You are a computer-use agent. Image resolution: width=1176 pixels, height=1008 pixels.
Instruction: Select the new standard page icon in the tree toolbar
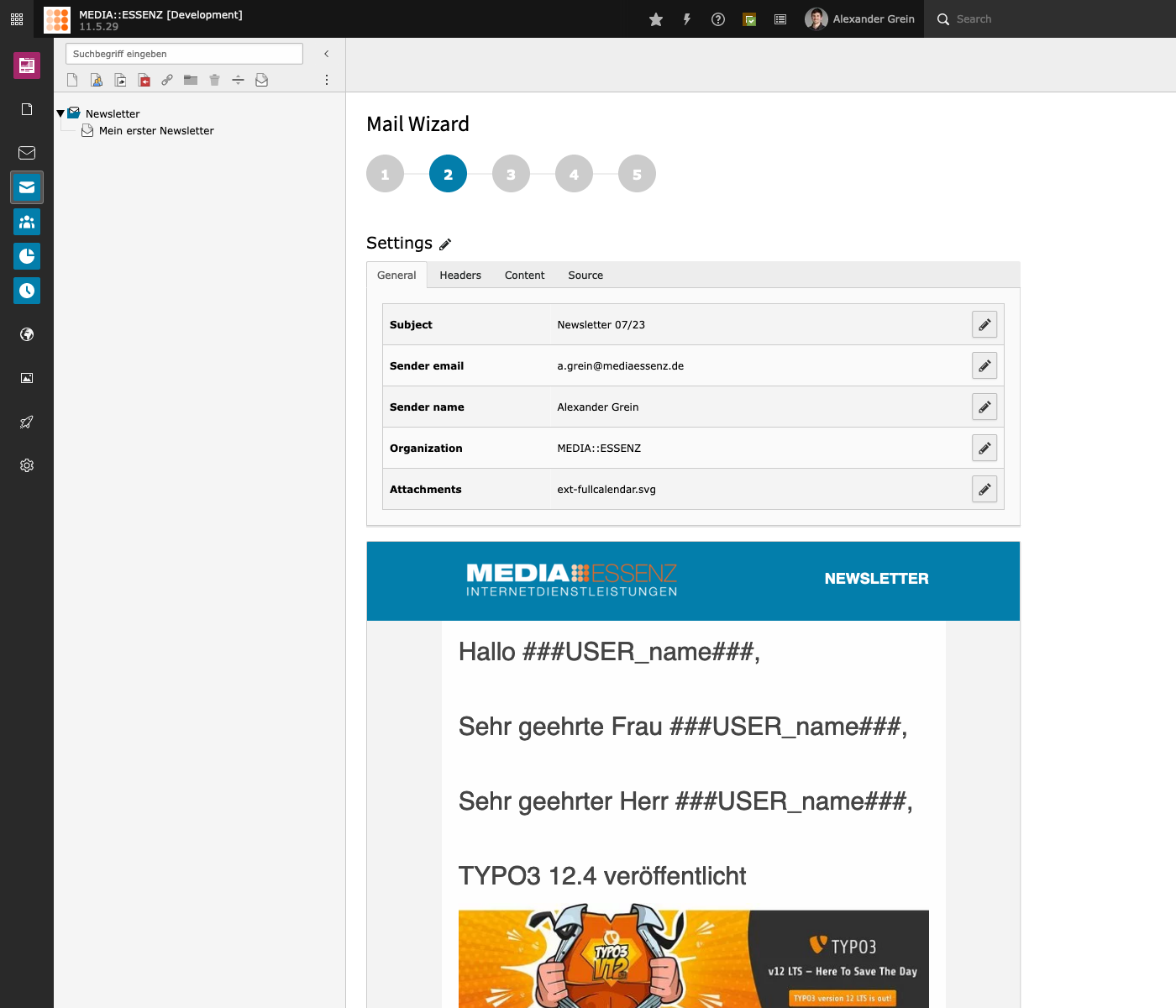pos(72,80)
